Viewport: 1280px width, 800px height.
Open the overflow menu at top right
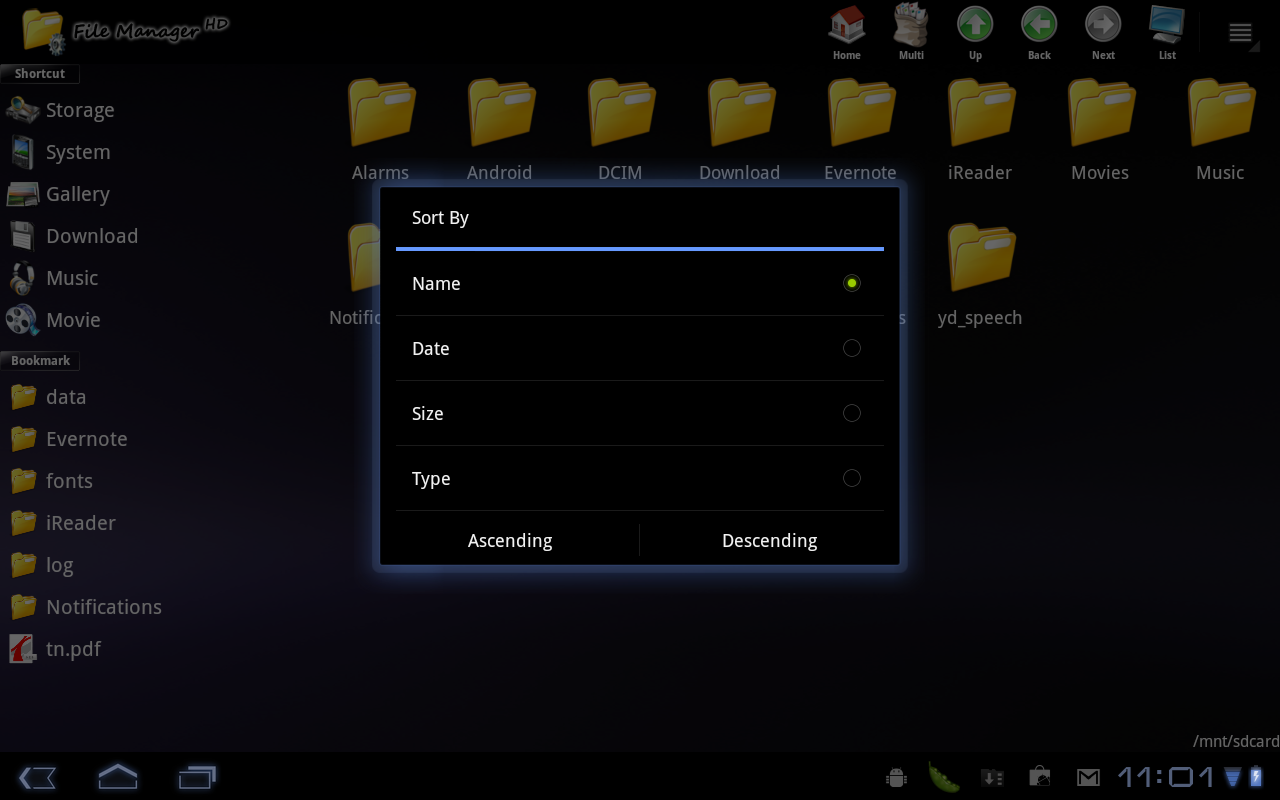click(x=1240, y=32)
